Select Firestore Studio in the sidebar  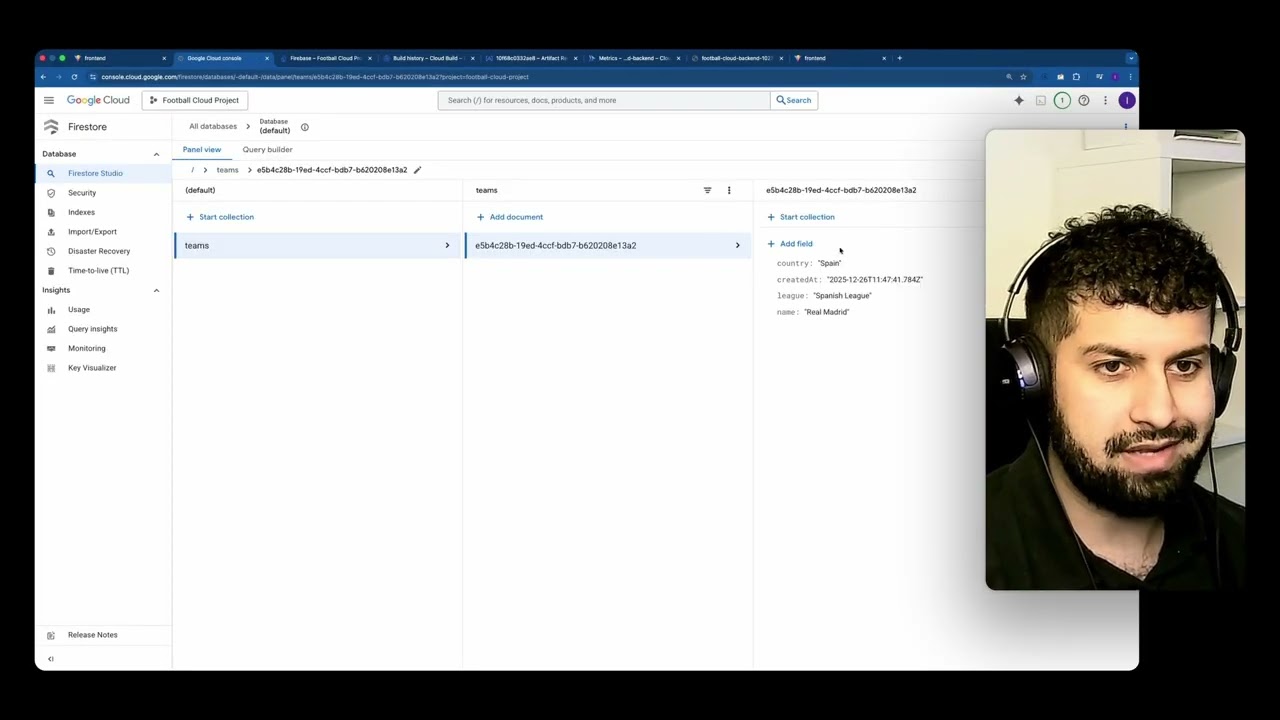103,173
